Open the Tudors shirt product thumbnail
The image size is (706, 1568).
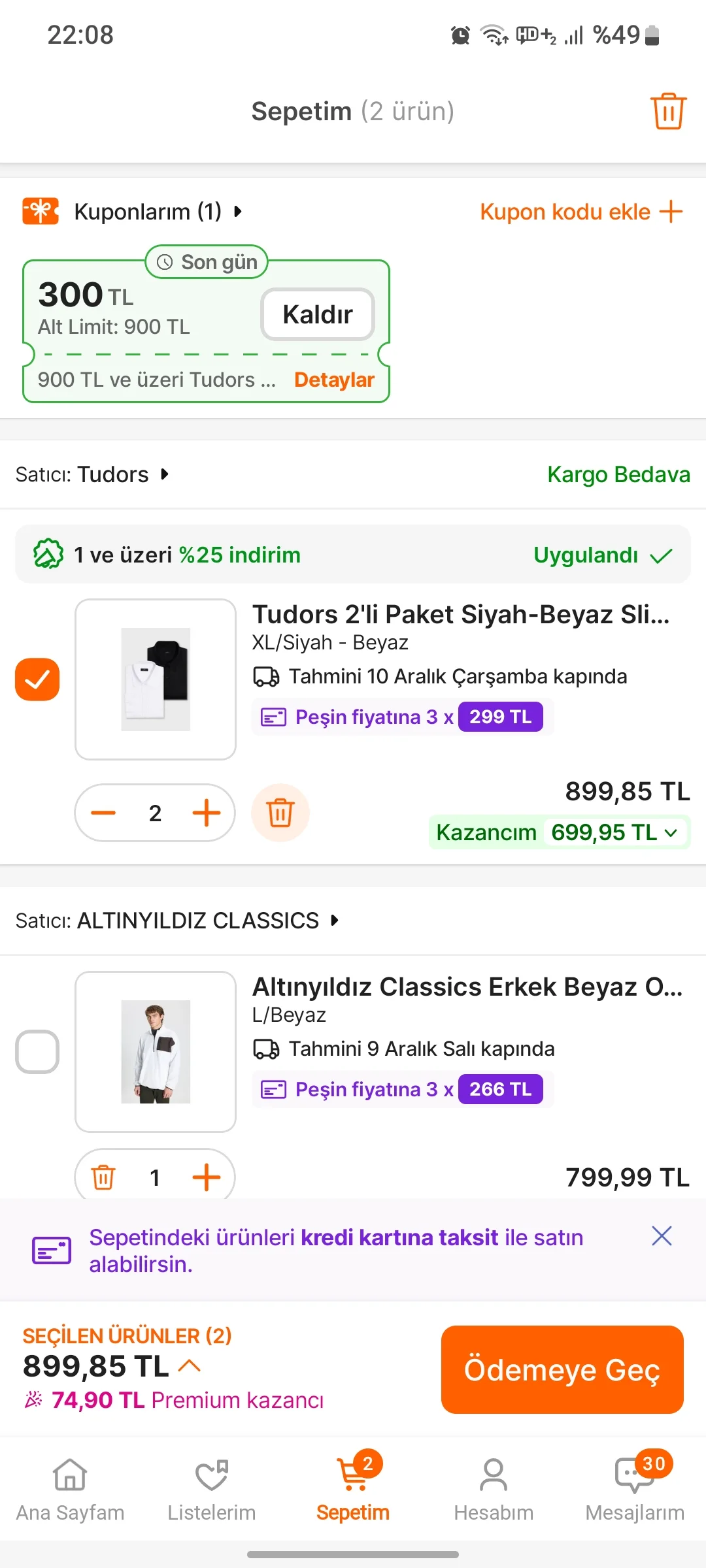[156, 679]
